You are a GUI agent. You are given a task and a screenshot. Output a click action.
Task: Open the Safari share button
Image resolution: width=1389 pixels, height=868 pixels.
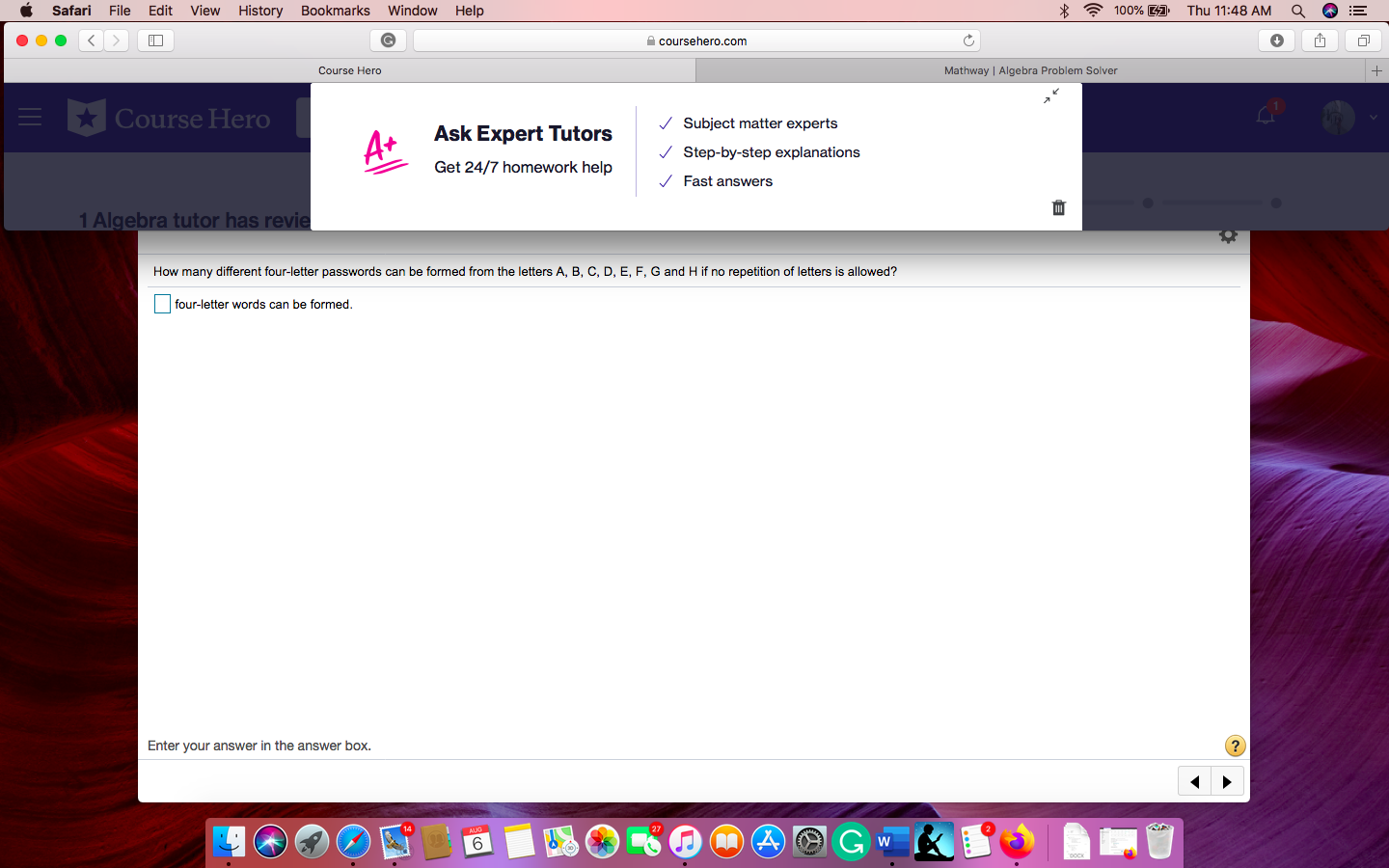click(1320, 41)
